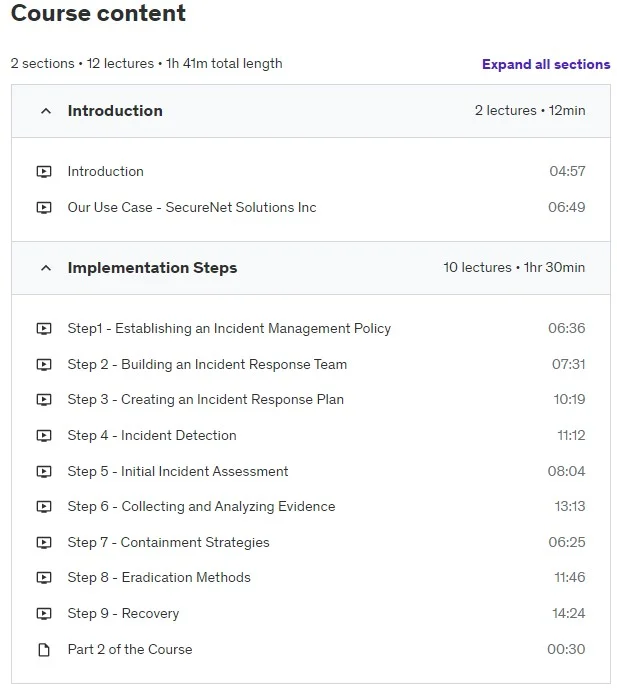This screenshot has height=695, width=617.
Task: Open Step 7 - Containment Strategies lecture
Action: (x=168, y=543)
